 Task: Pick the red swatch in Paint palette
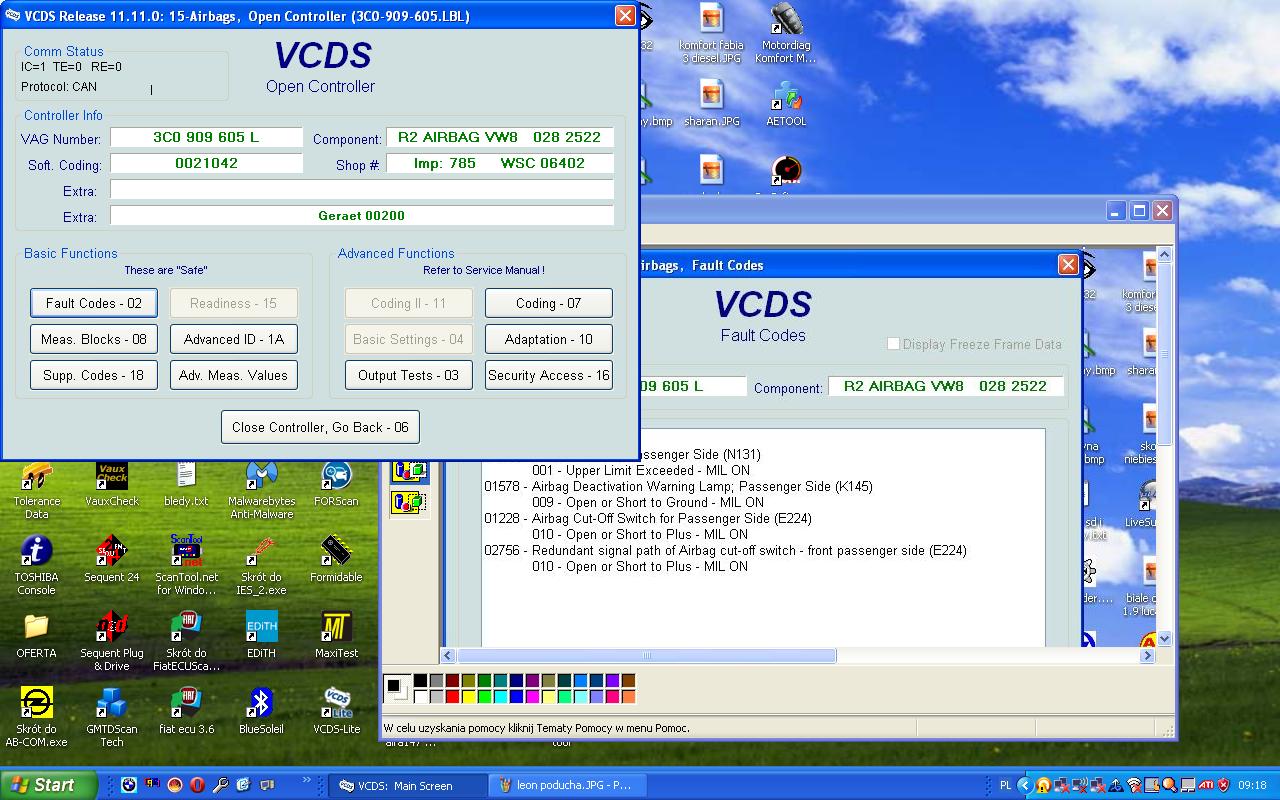[x=452, y=697]
